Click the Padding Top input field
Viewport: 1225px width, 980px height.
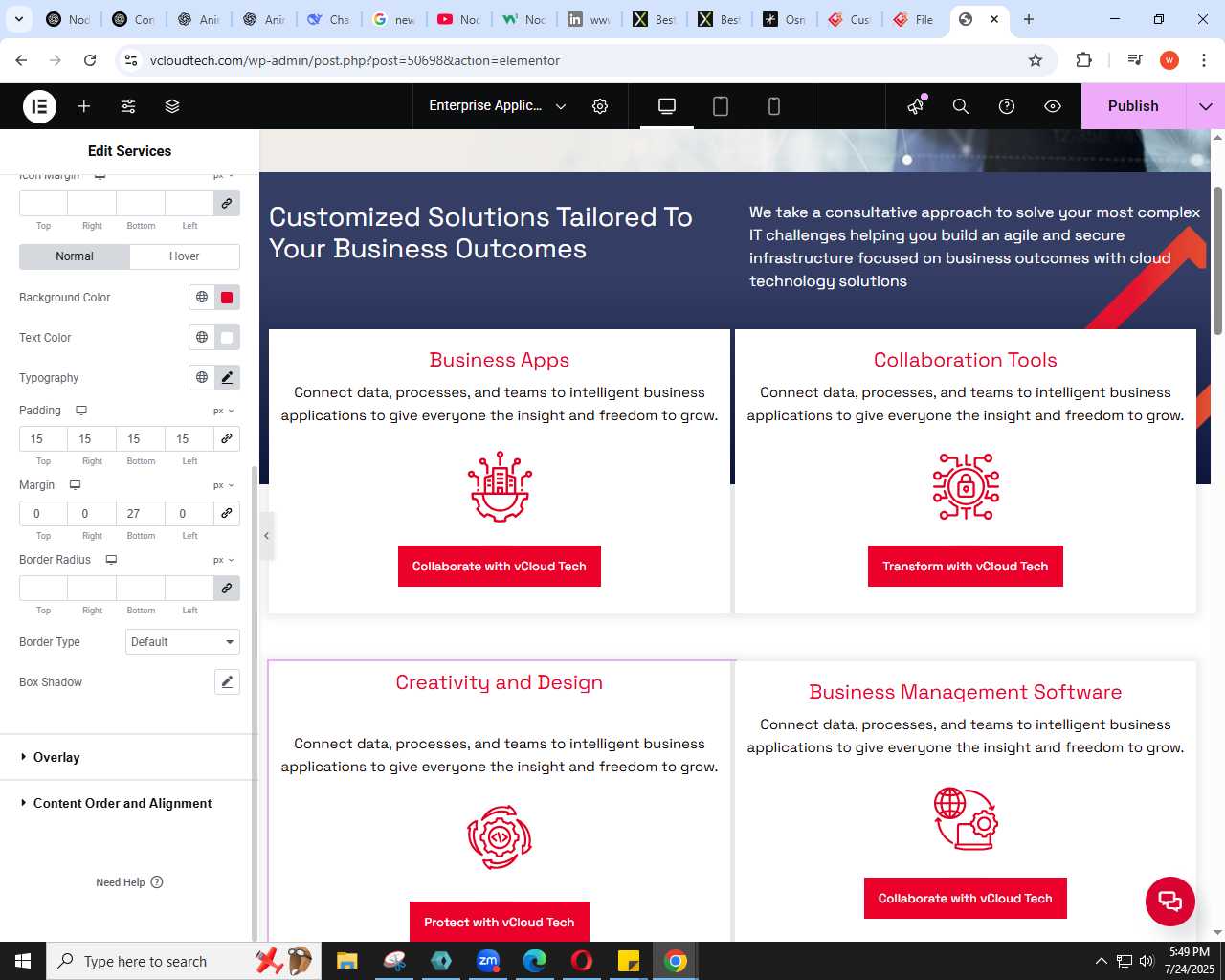point(43,438)
